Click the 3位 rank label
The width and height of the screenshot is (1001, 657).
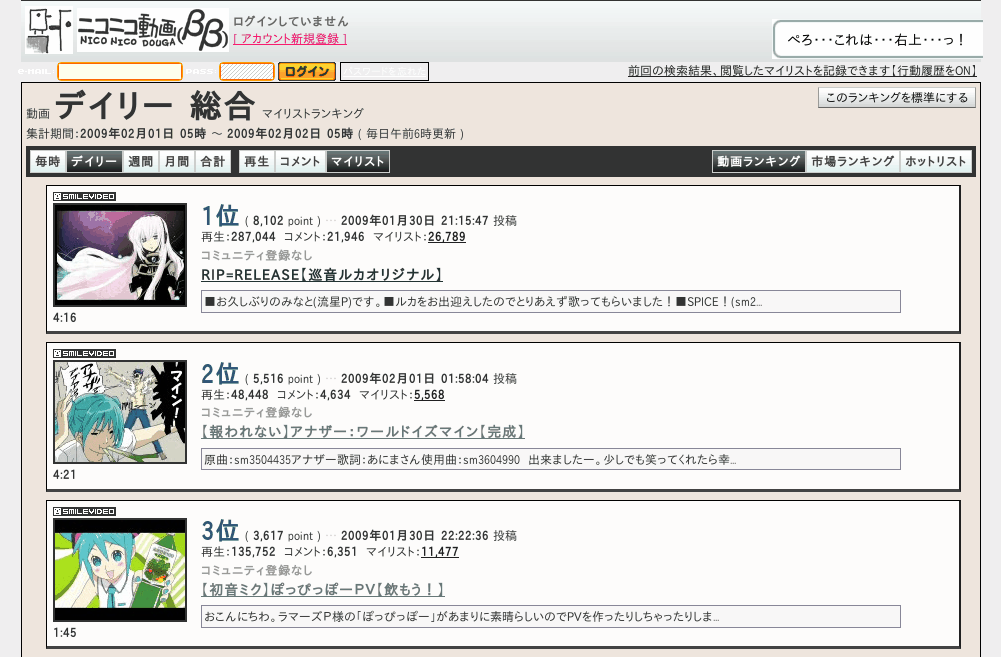coord(220,531)
